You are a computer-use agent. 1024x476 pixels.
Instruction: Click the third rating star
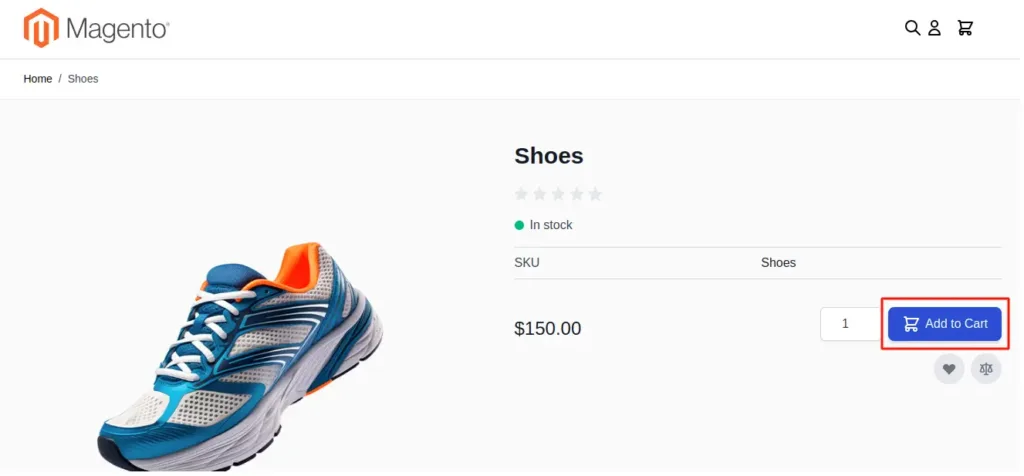558,194
